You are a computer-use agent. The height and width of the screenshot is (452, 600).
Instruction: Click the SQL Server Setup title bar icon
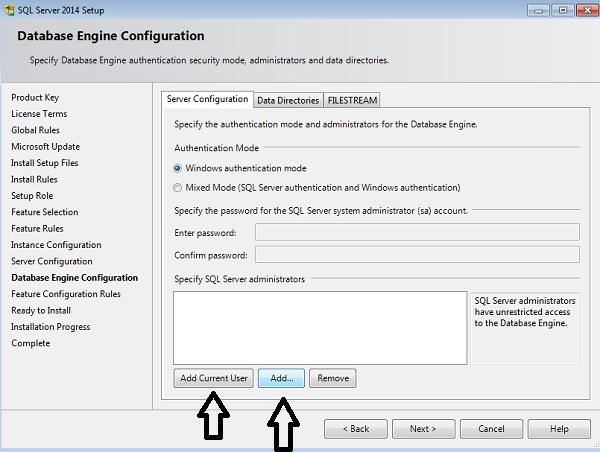(x=9, y=9)
